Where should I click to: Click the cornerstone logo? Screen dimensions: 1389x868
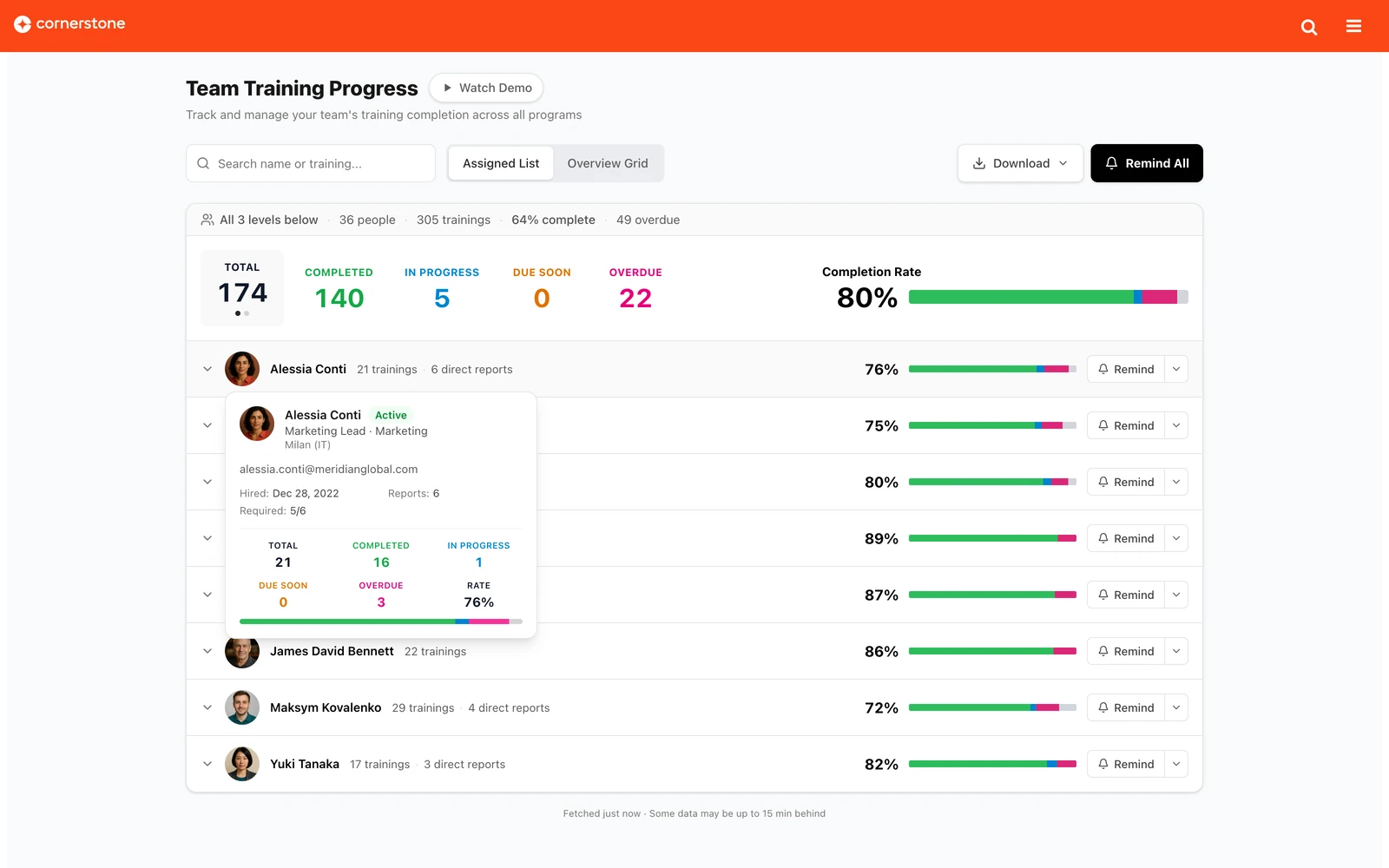[69, 24]
